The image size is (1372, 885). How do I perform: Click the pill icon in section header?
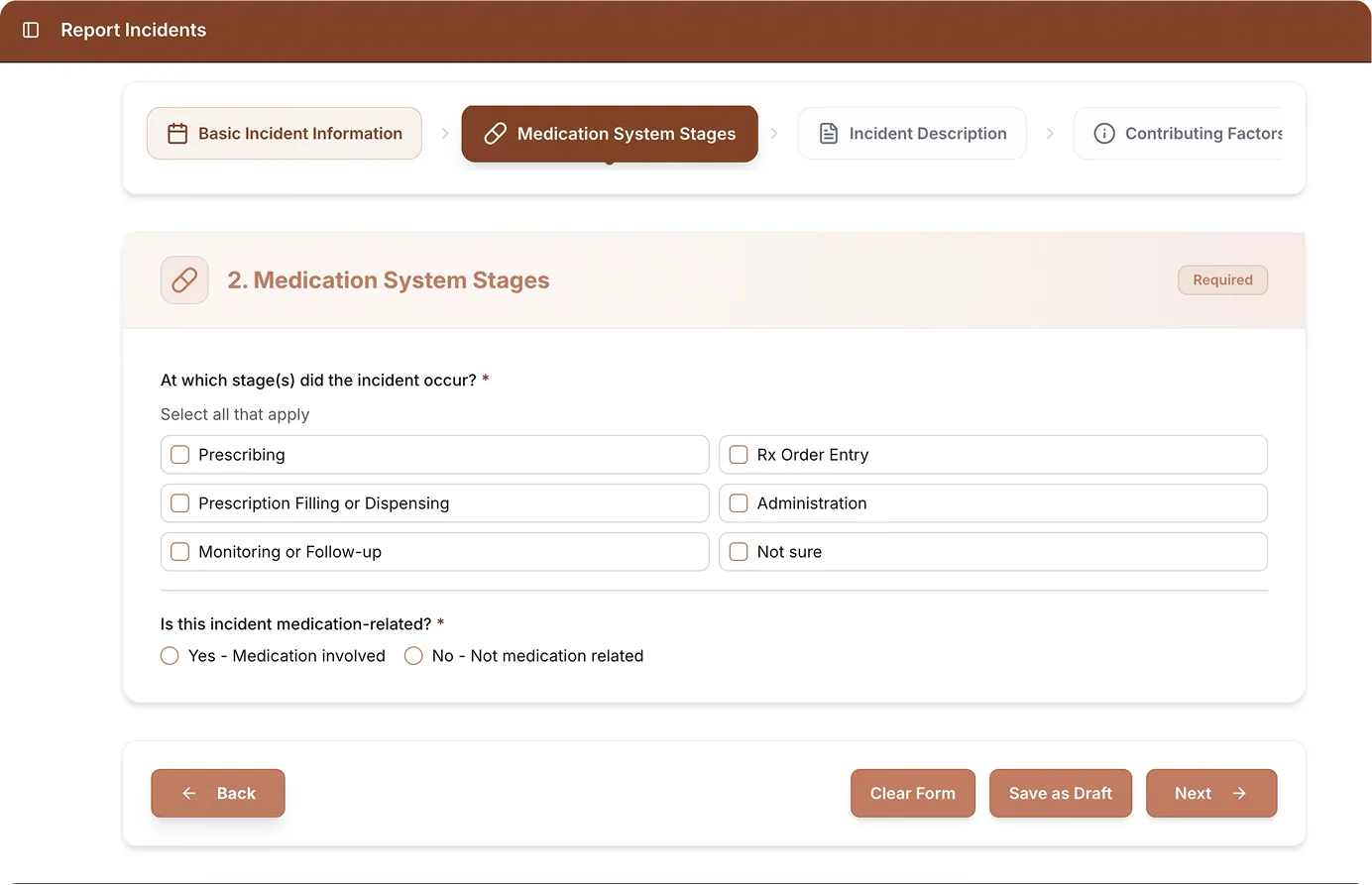[184, 280]
